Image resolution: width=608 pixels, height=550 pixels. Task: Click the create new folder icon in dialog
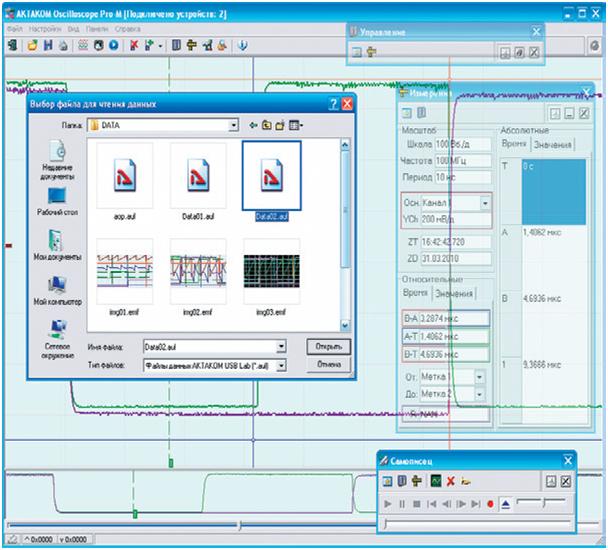pos(280,125)
